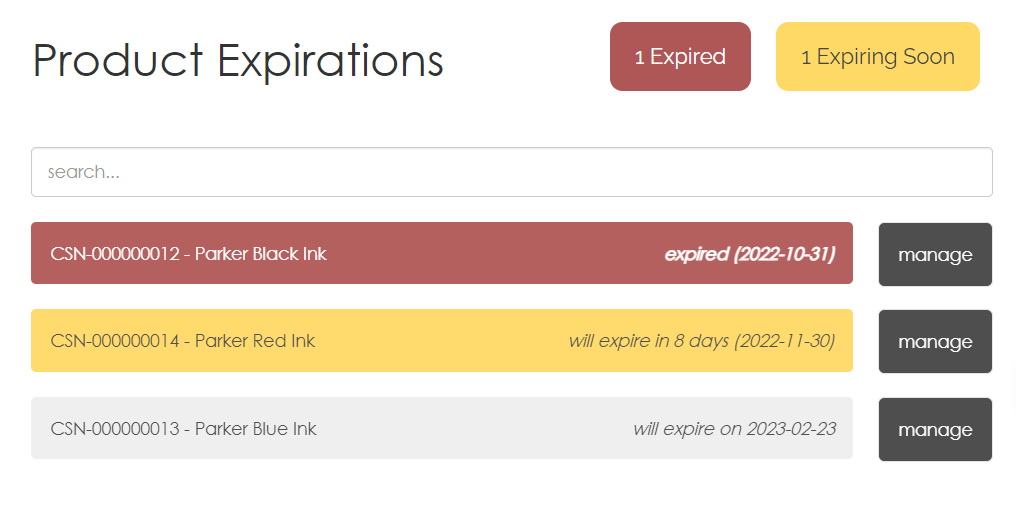The height and width of the screenshot is (525, 1016).
Task: Click product code CSN-000000012
Action: 115,254
